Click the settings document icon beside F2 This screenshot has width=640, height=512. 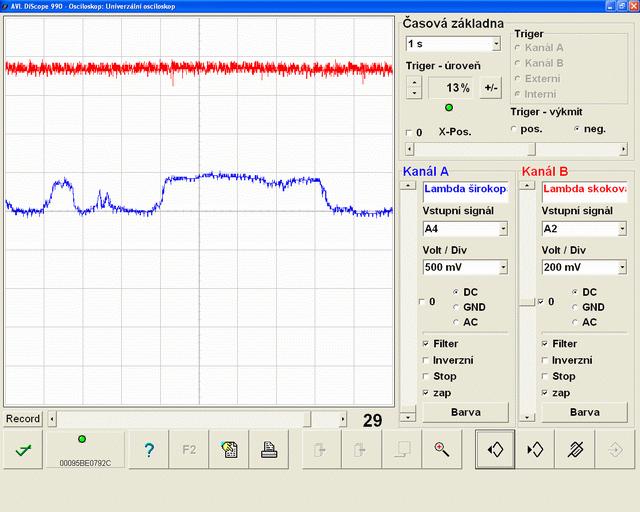click(228, 450)
